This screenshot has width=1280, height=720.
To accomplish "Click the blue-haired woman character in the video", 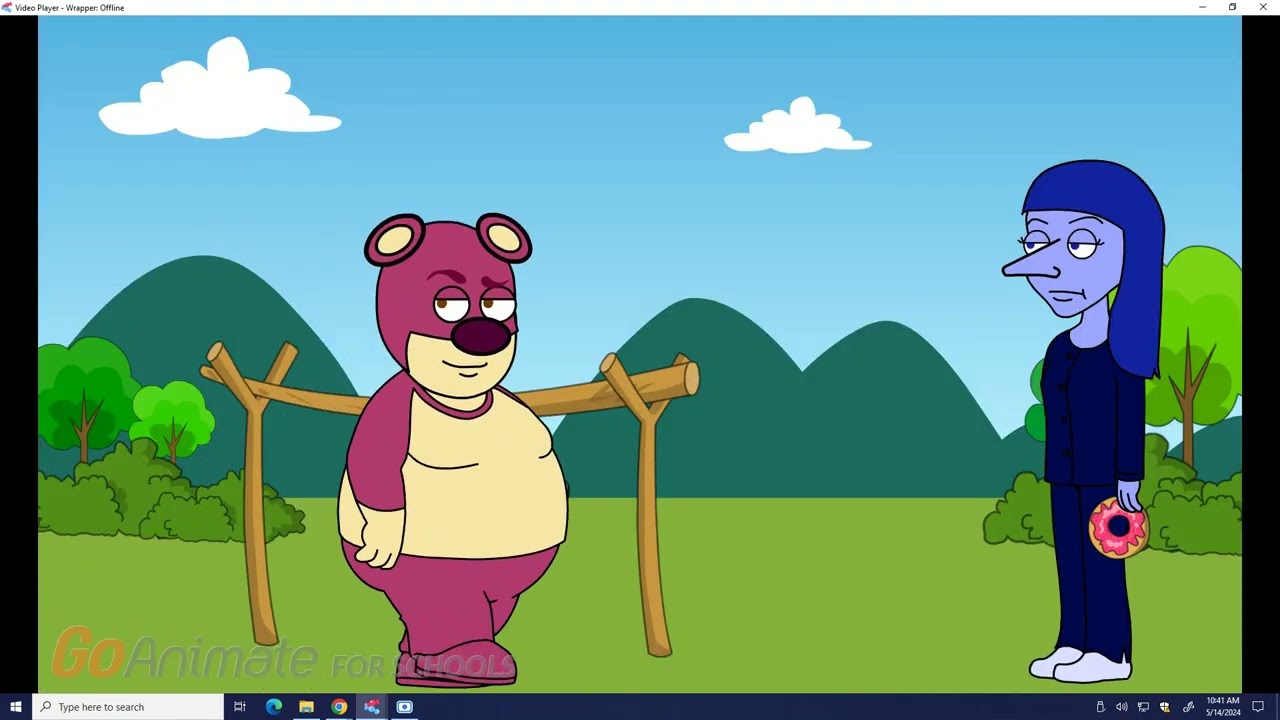I will coord(1085,420).
